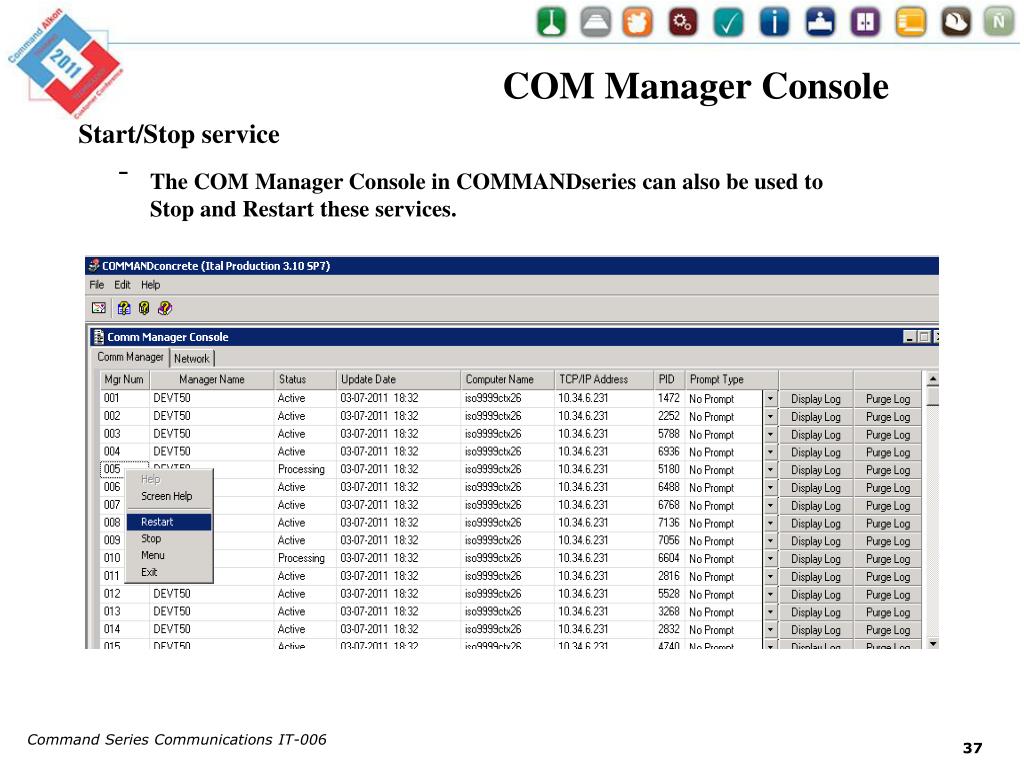Choose Stop in the context menu
Screen dimensions: 1024x768
(168, 539)
